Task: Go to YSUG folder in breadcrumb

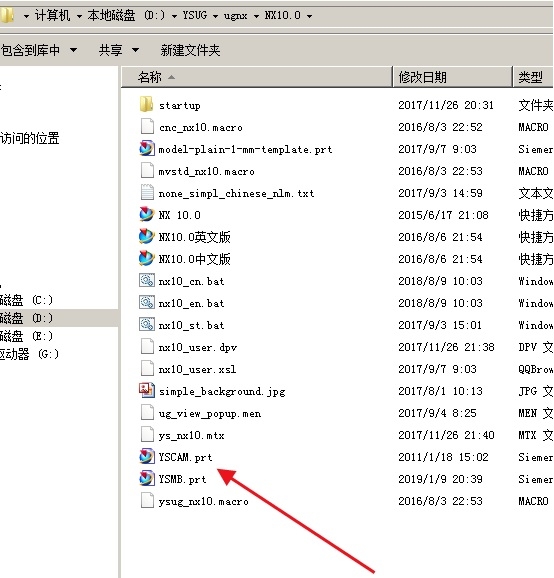Action: pyautogui.click(x=195, y=15)
